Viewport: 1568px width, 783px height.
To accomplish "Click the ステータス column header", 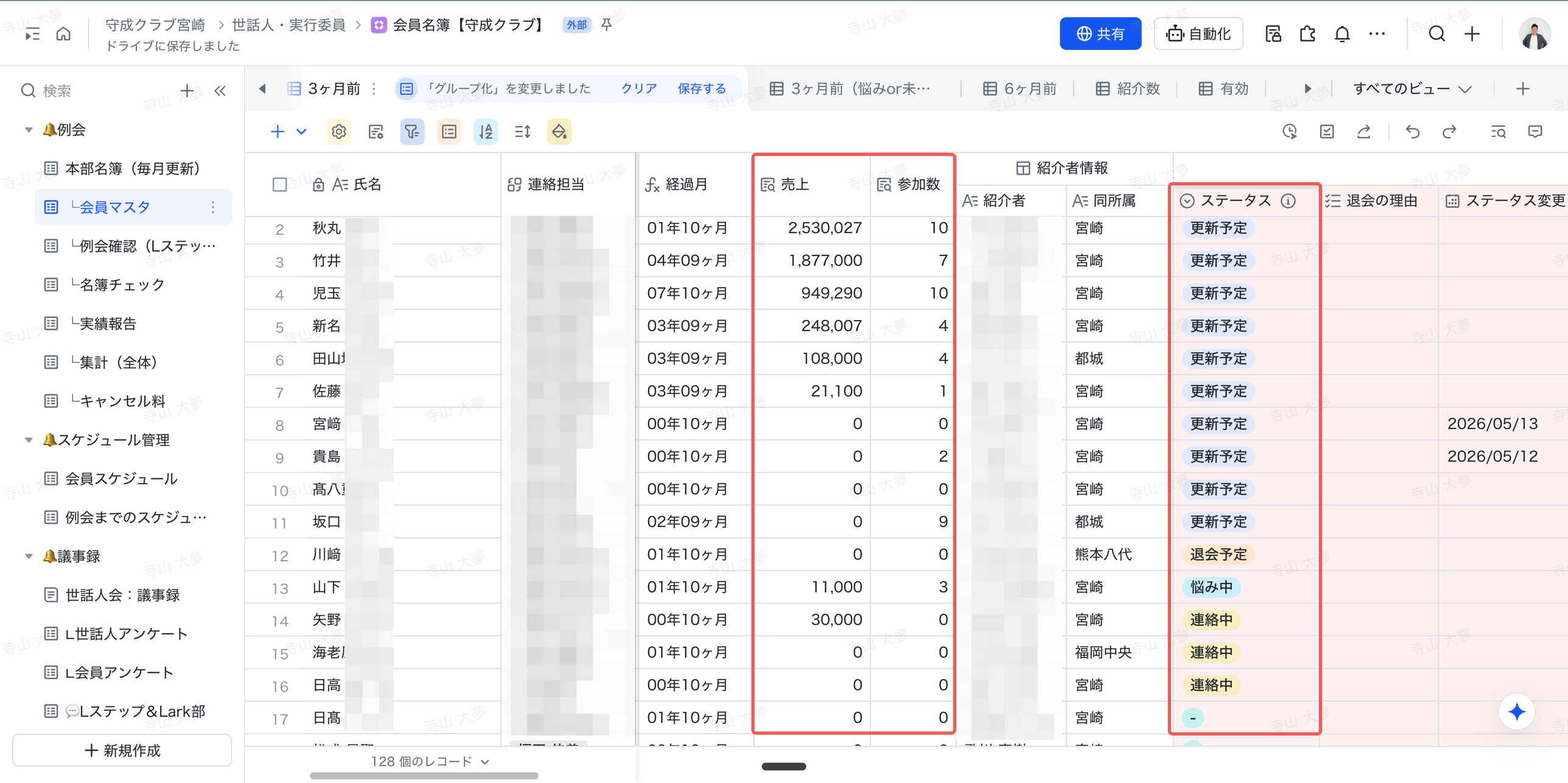I will pyautogui.click(x=1245, y=201).
